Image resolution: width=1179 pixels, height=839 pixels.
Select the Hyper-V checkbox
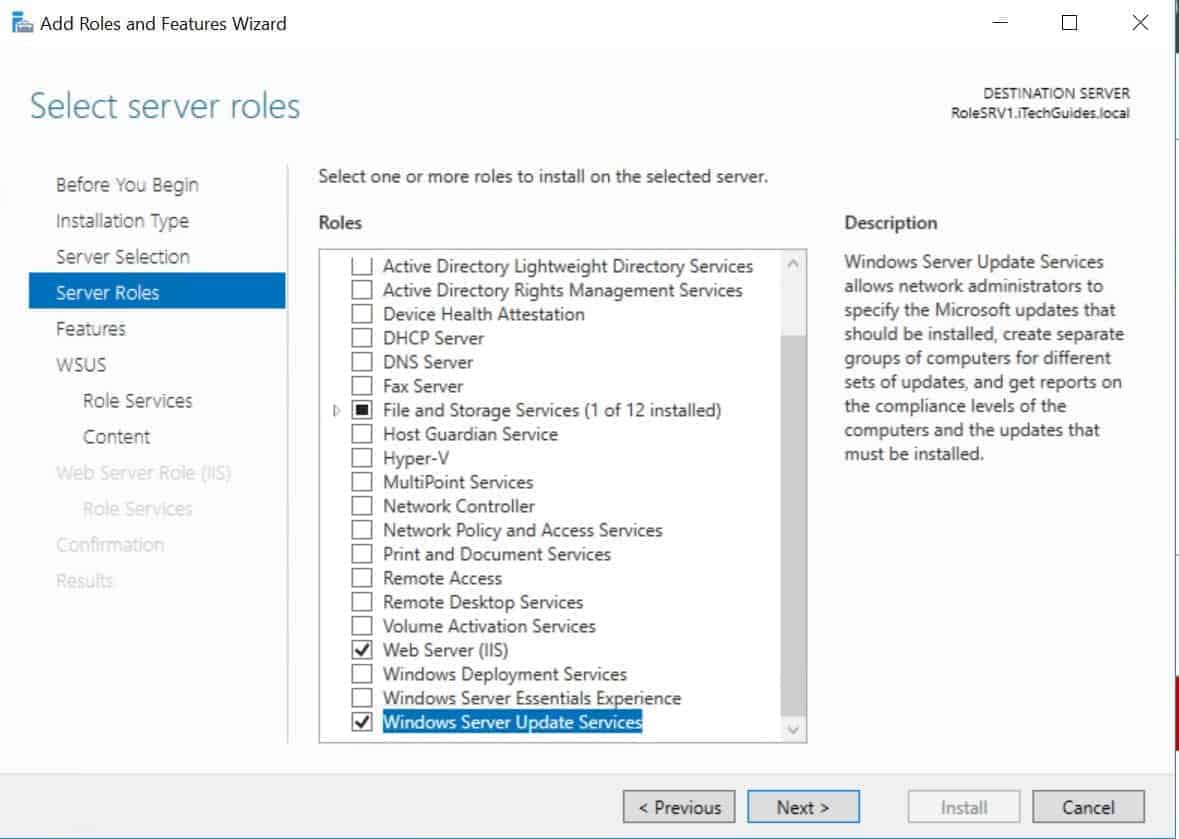pyautogui.click(x=362, y=457)
